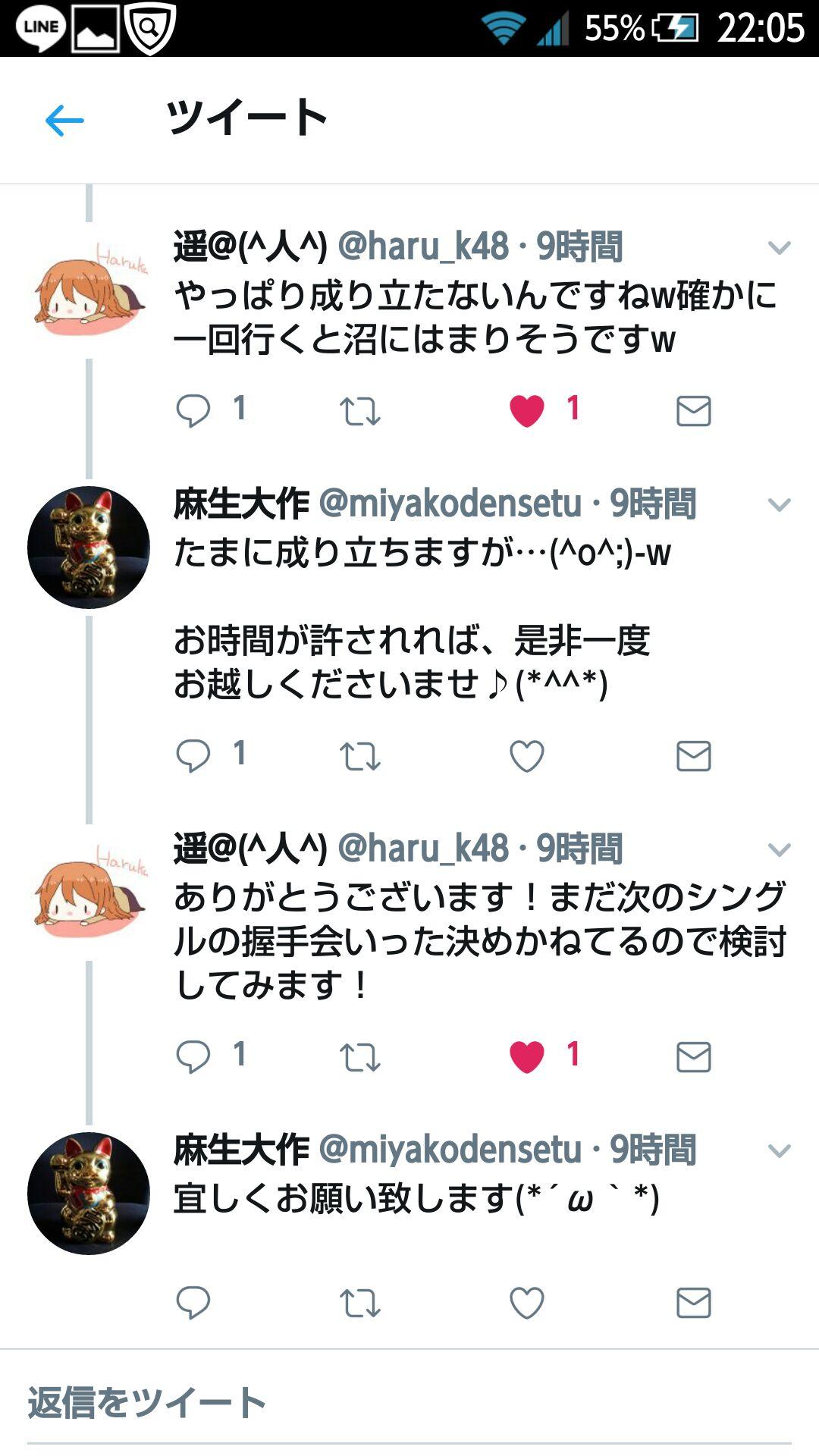Click the retweet icon on miyakodensetu's first reply
819x1456 pixels.
click(x=359, y=753)
